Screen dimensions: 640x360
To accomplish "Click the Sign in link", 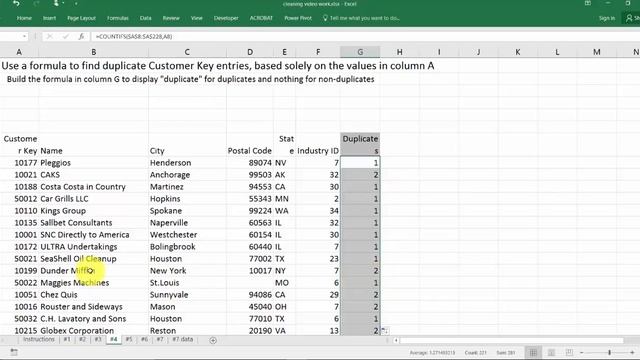I will 607,18.
